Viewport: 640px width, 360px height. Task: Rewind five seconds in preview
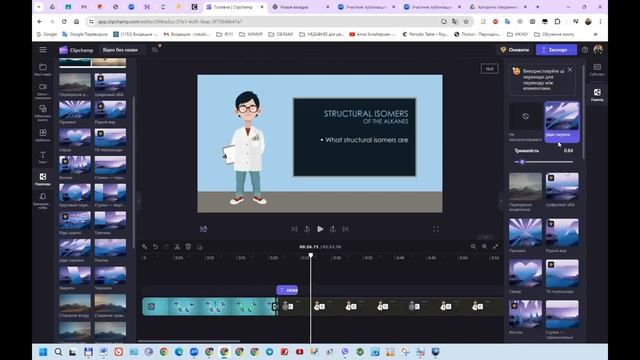[x=307, y=229]
